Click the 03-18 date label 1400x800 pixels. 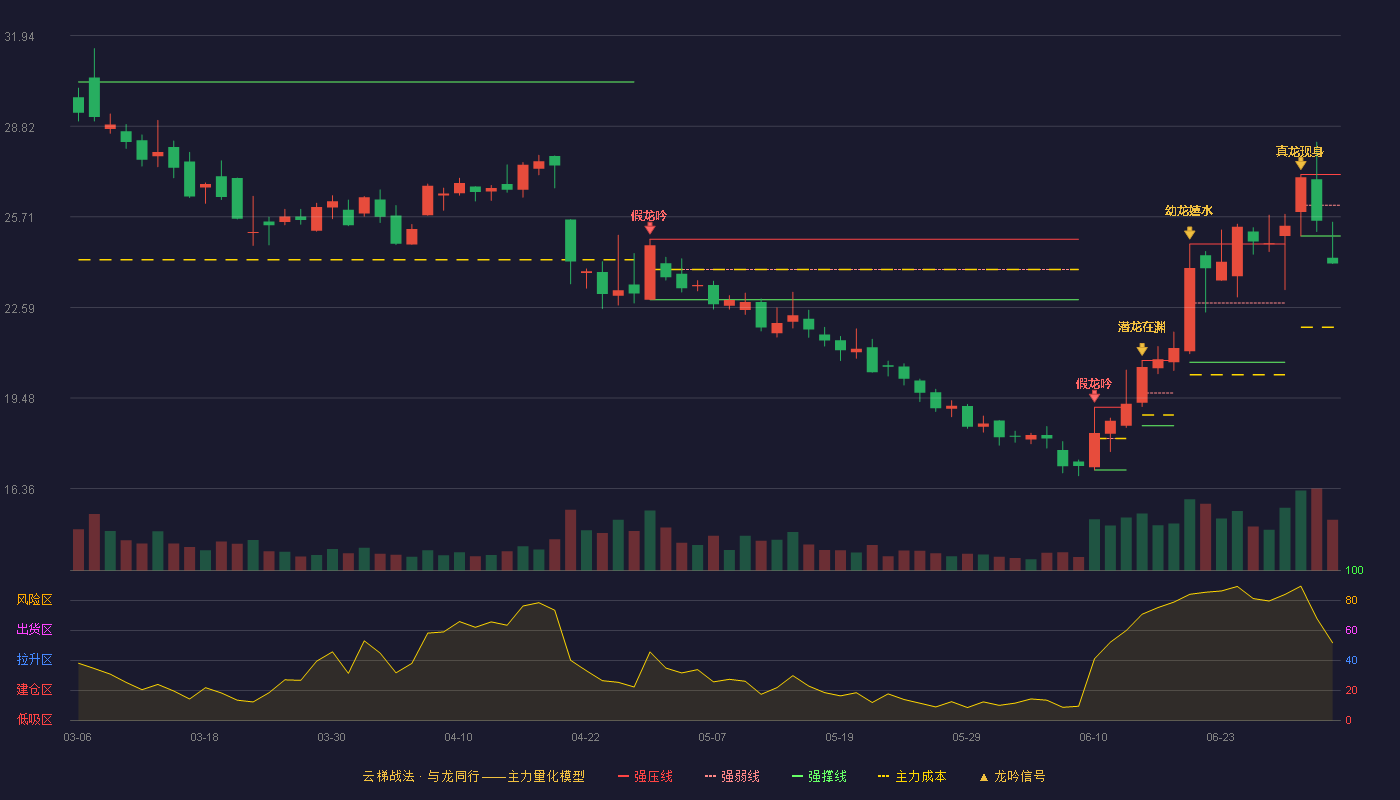click(x=204, y=737)
